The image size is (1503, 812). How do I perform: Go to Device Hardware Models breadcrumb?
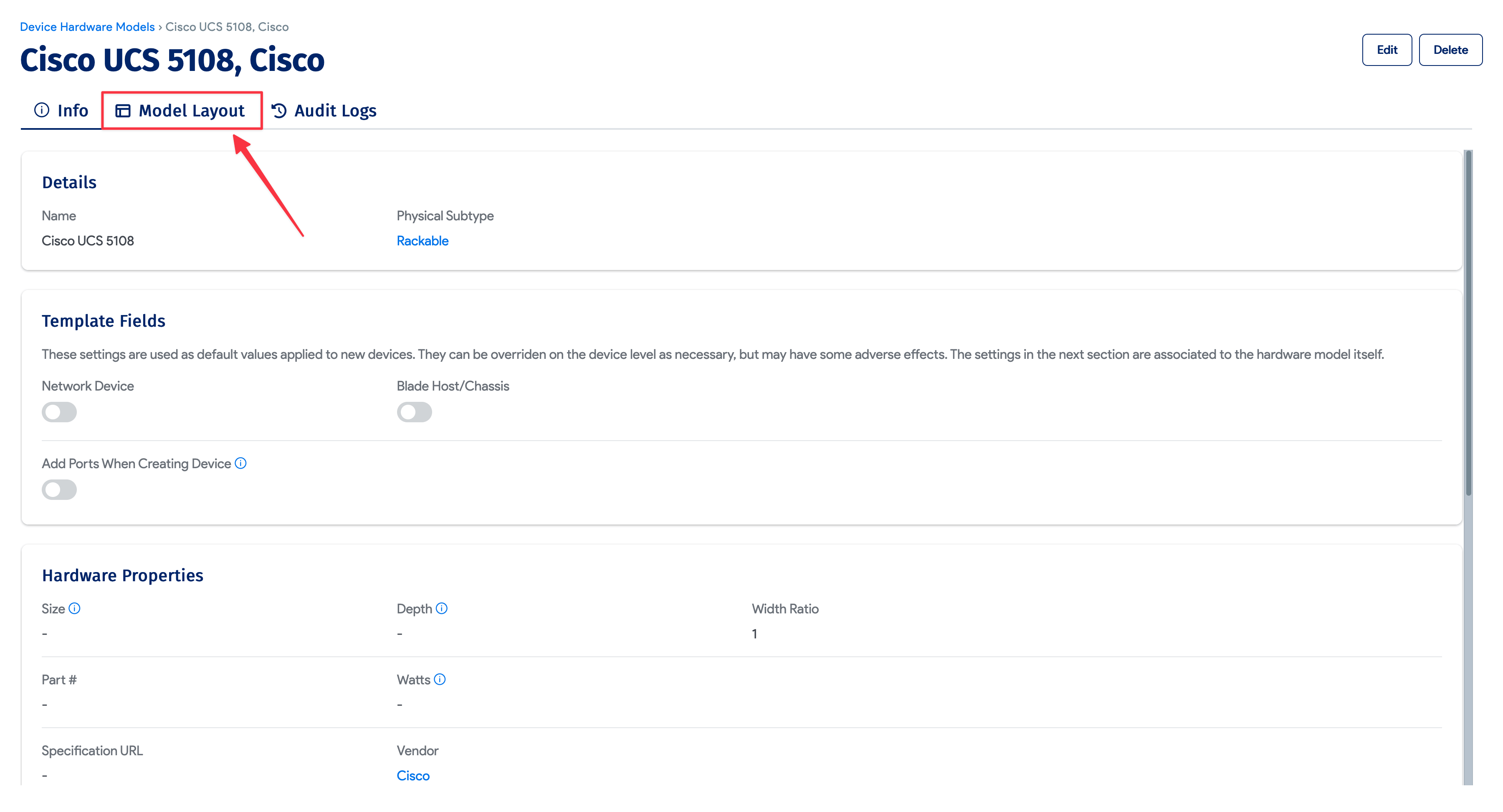tap(87, 27)
